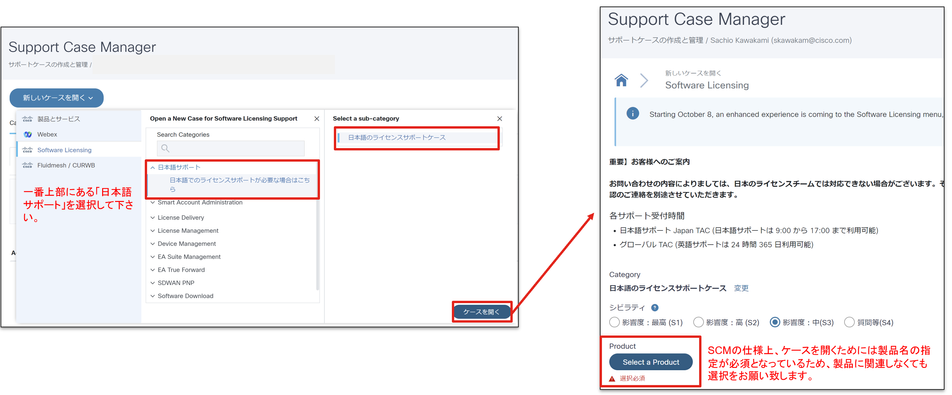Click the 選択必須 warning triangle icon
Screen dimensions: 952x395
pyautogui.click(x=613, y=379)
